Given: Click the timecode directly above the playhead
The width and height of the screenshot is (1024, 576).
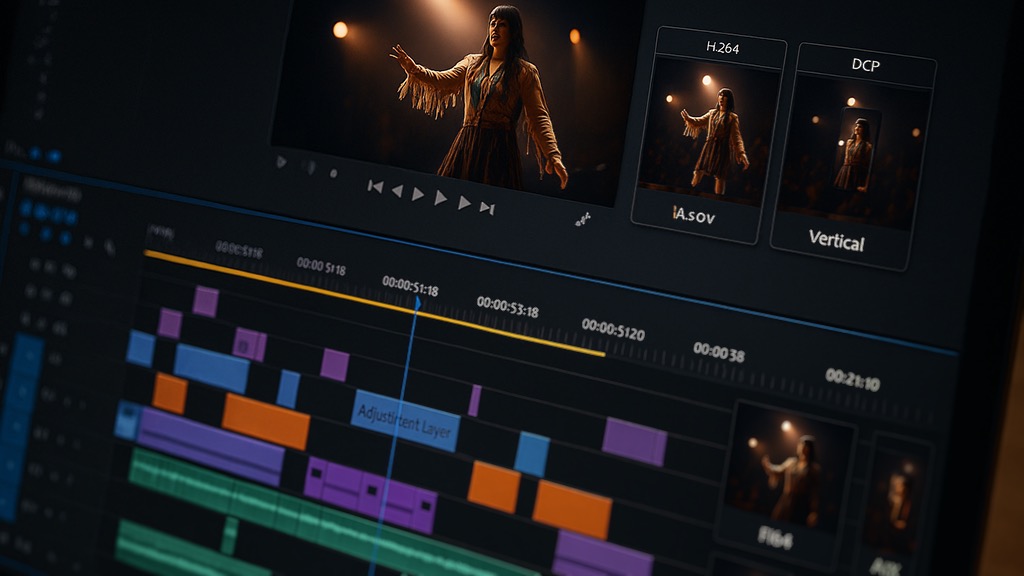Looking at the screenshot, I should pyautogui.click(x=410, y=285).
